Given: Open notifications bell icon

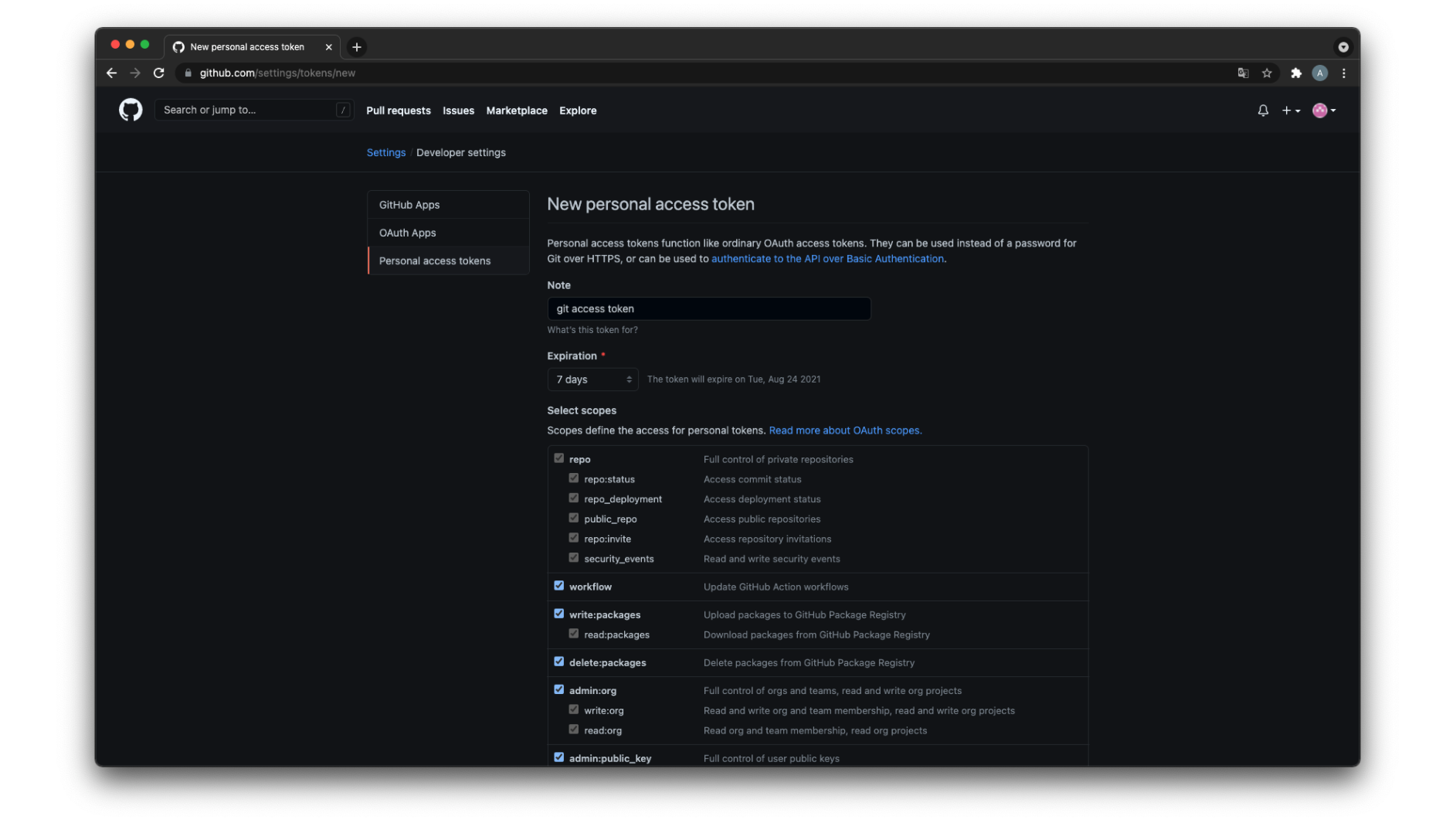Looking at the screenshot, I should [1263, 111].
